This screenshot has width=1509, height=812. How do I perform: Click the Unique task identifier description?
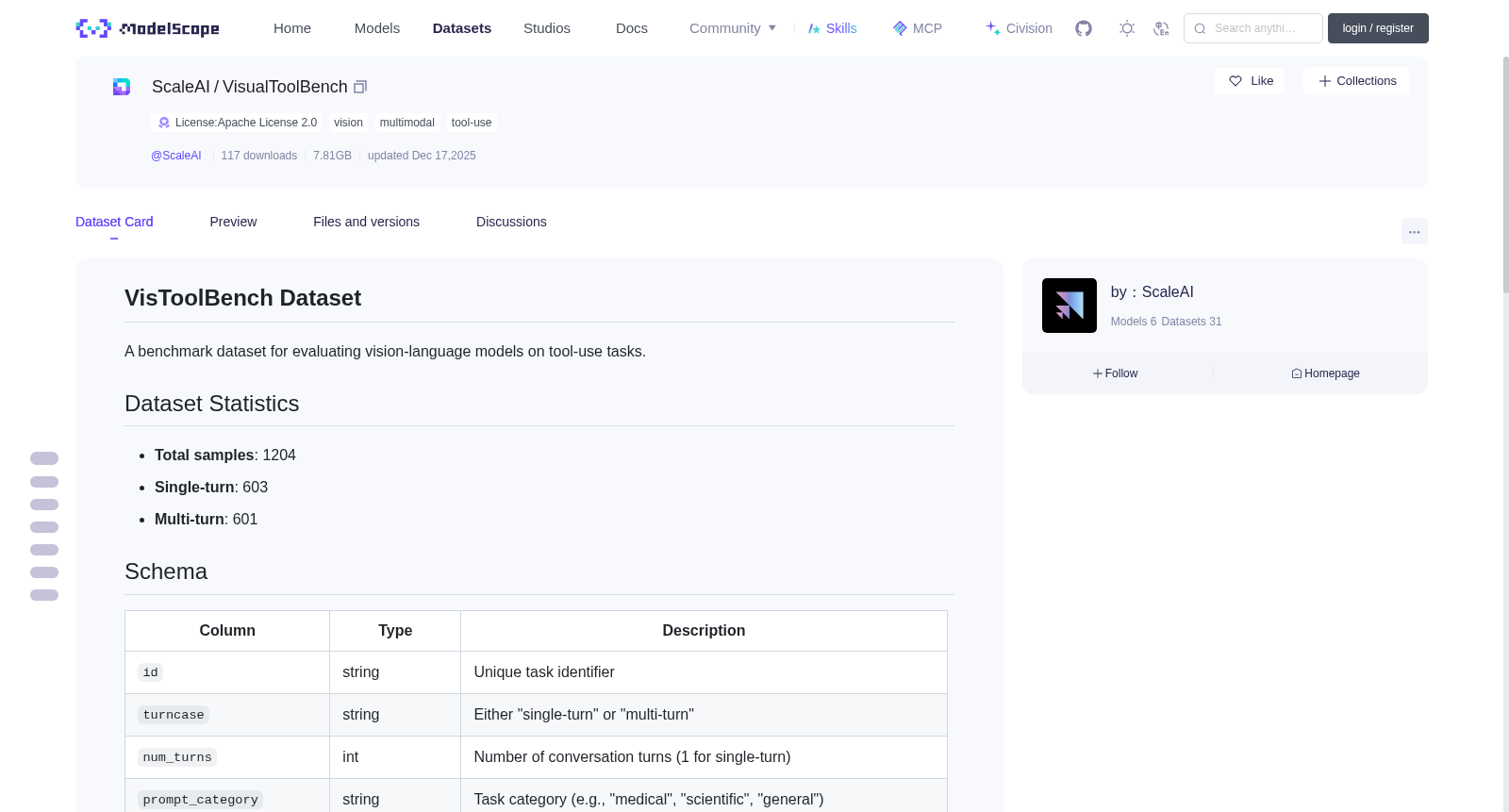point(544,672)
